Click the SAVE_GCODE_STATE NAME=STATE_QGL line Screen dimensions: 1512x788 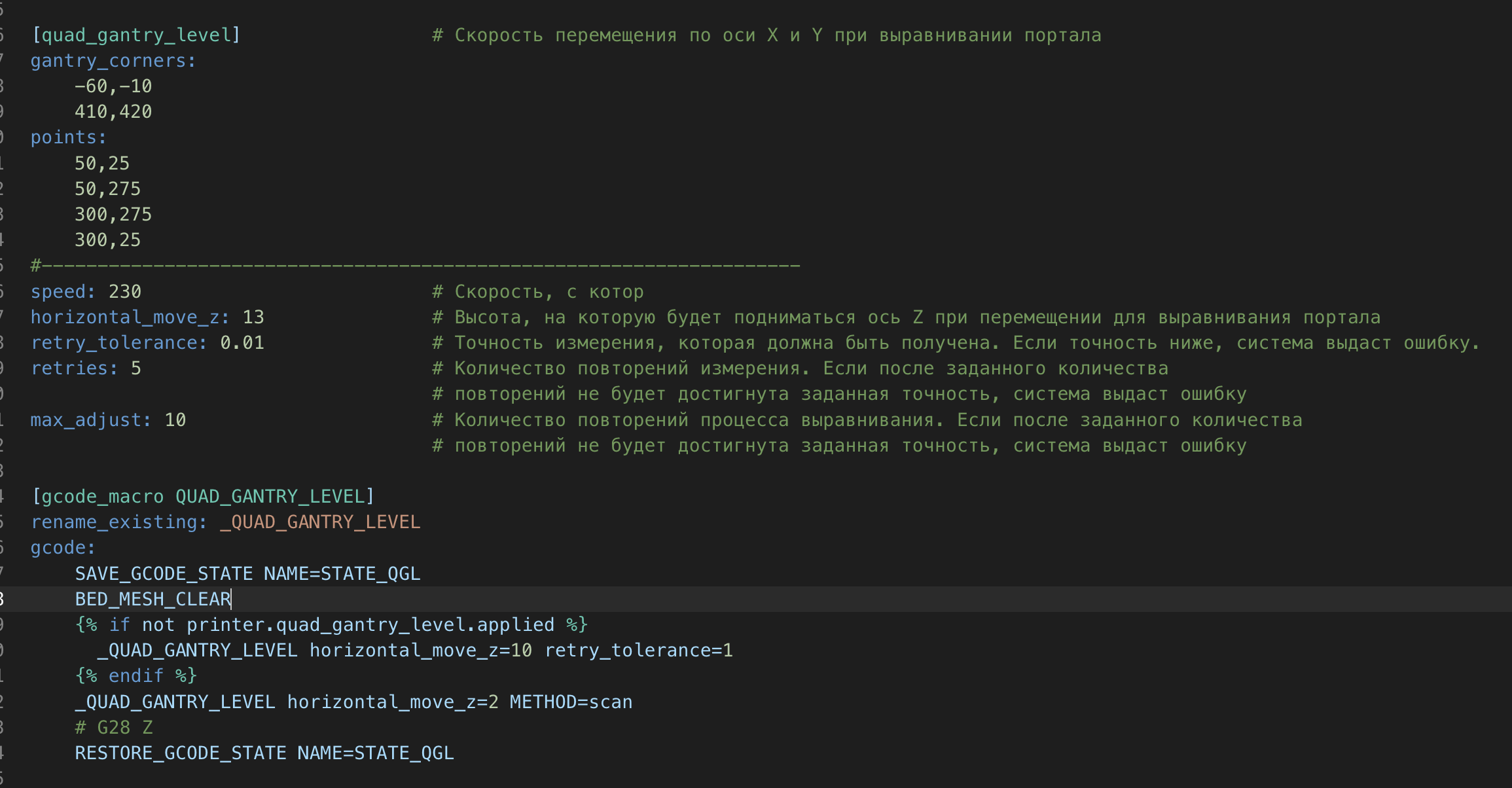coord(247,574)
